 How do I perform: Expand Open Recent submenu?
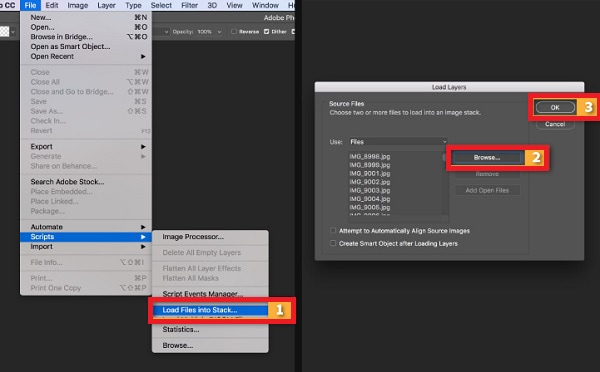point(86,56)
